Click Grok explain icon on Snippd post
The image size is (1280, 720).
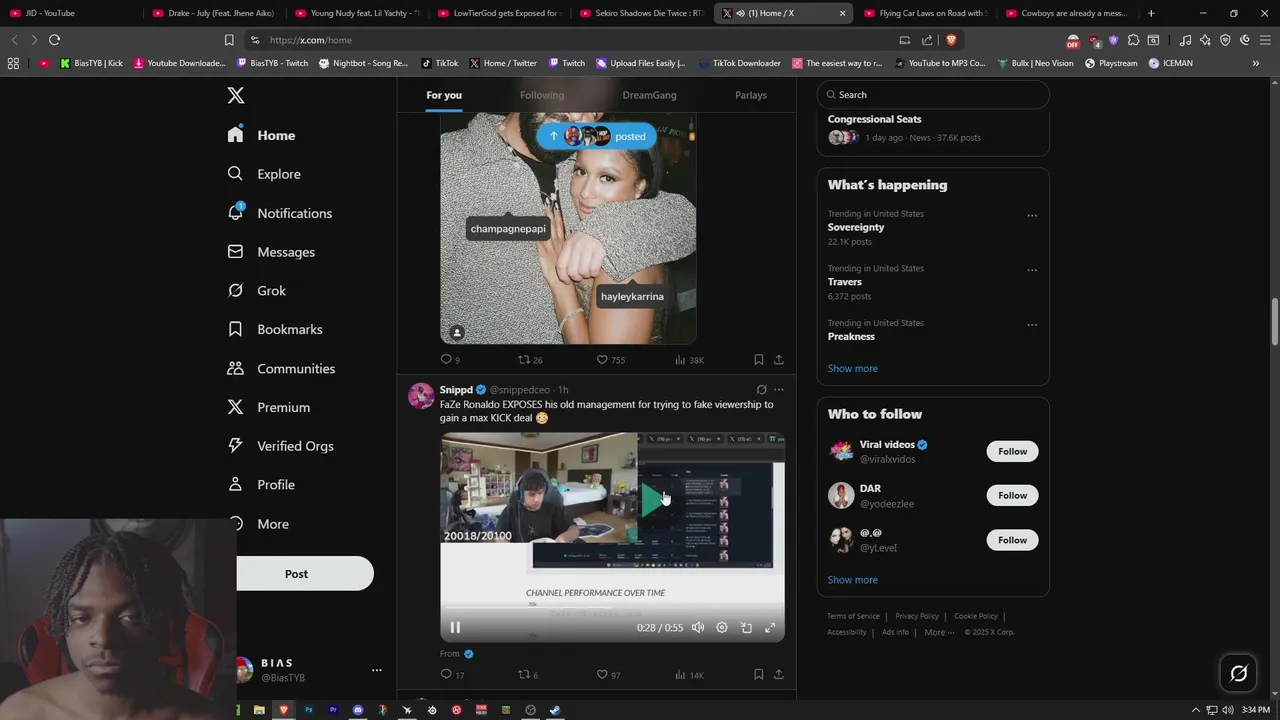point(761,389)
